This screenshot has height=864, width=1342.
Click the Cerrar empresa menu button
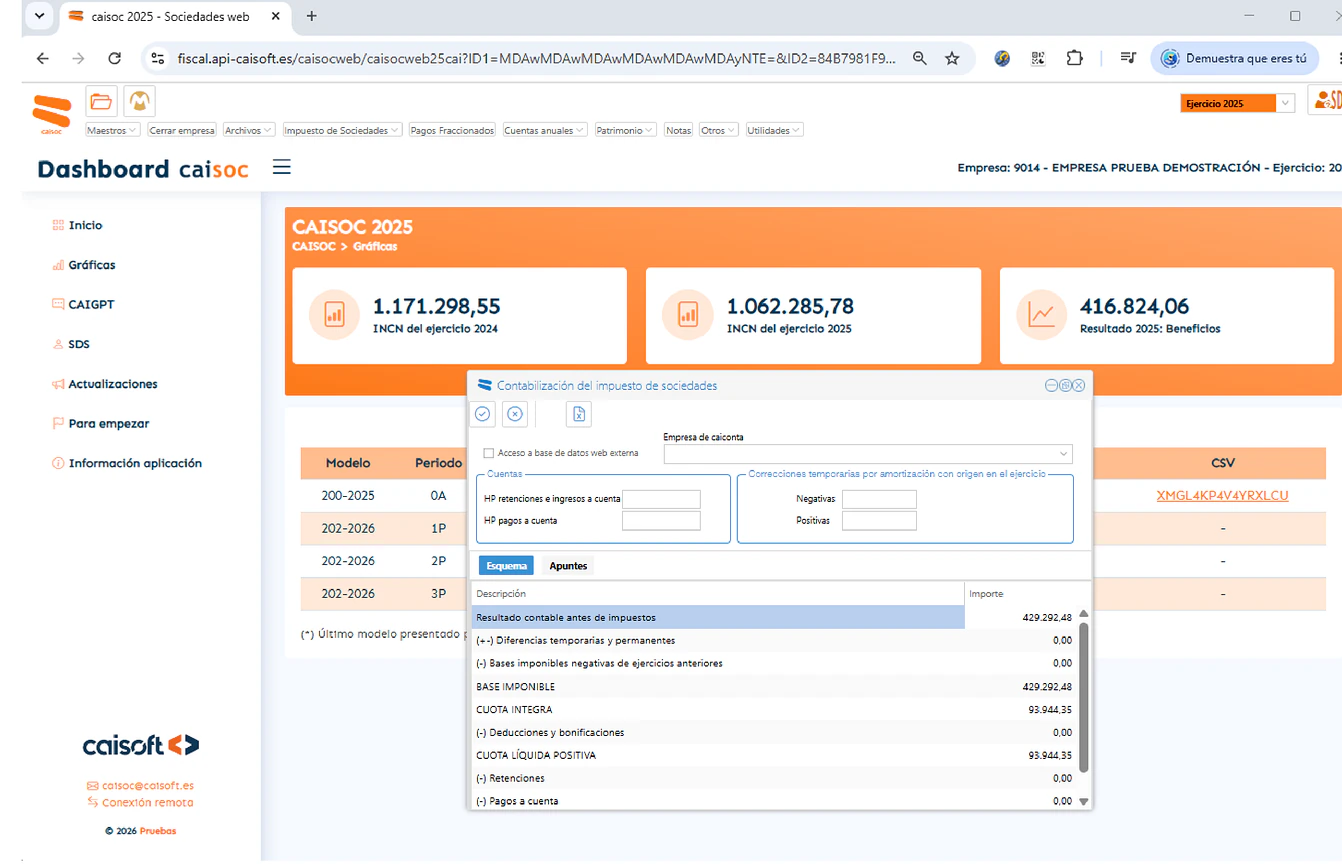pyautogui.click(x=182, y=130)
